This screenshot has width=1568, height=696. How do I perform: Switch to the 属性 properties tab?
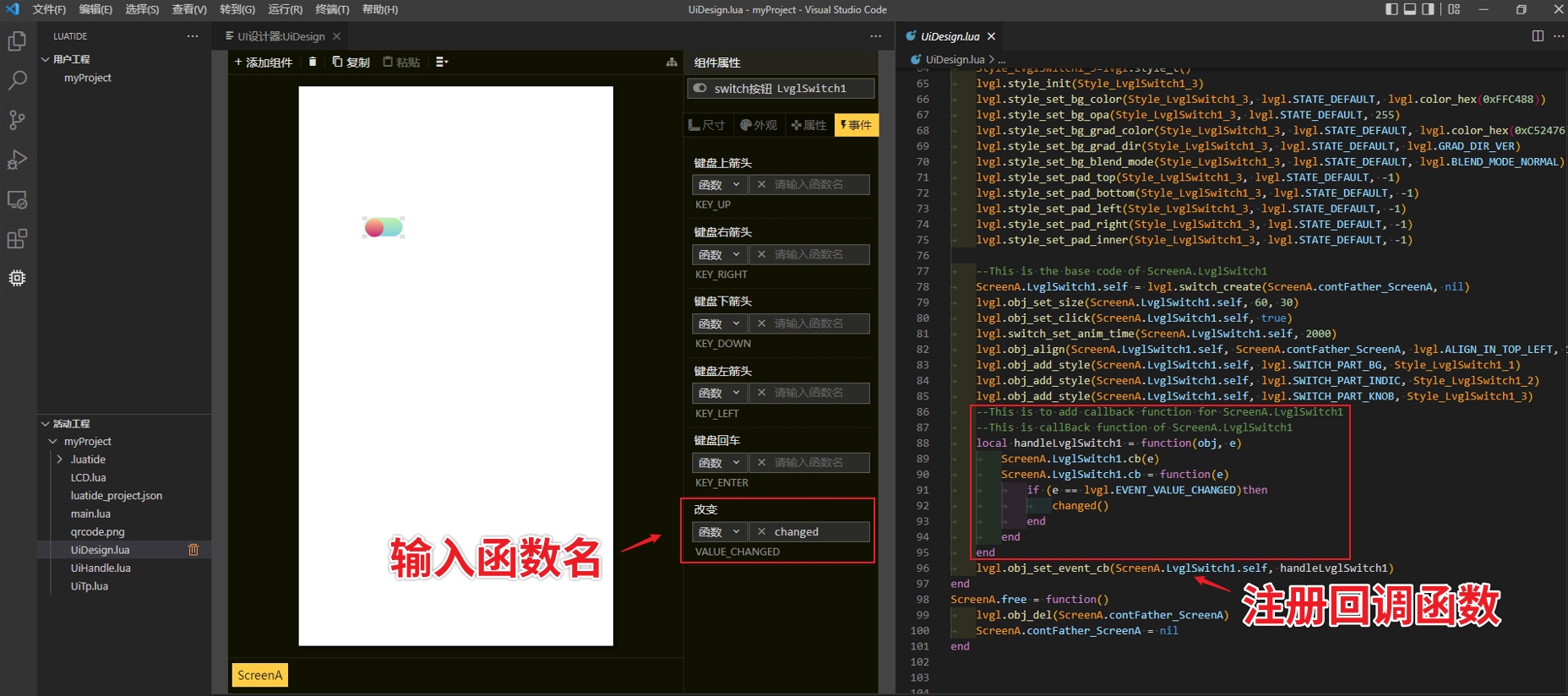click(x=809, y=125)
